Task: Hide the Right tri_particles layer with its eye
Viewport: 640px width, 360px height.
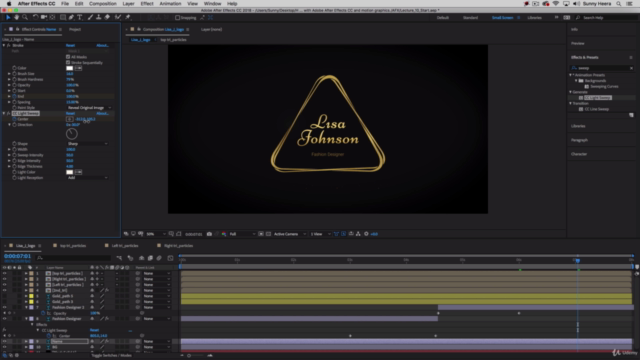Action: point(4,279)
